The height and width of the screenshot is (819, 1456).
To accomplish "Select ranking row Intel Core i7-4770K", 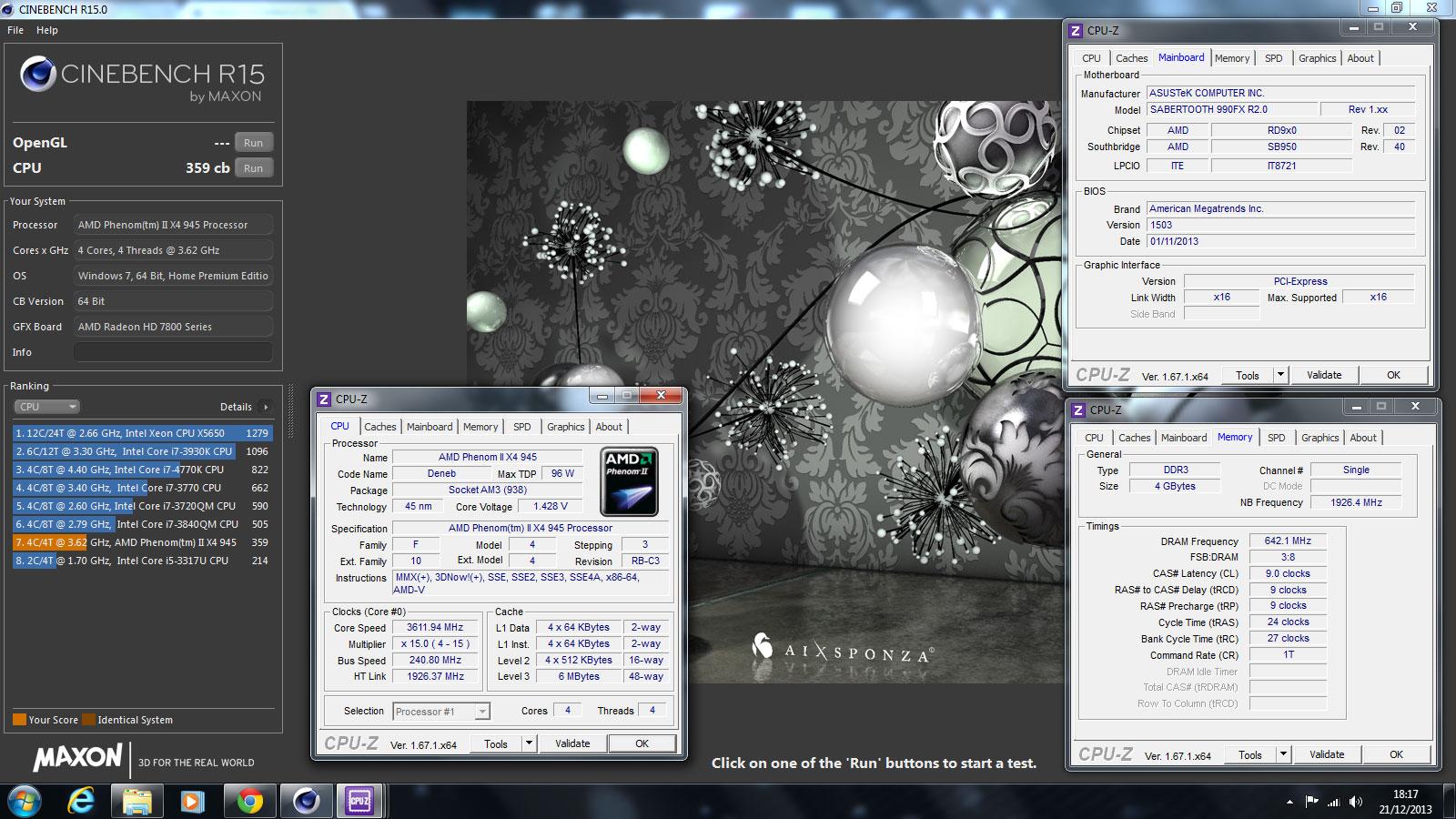I will point(142,470).
